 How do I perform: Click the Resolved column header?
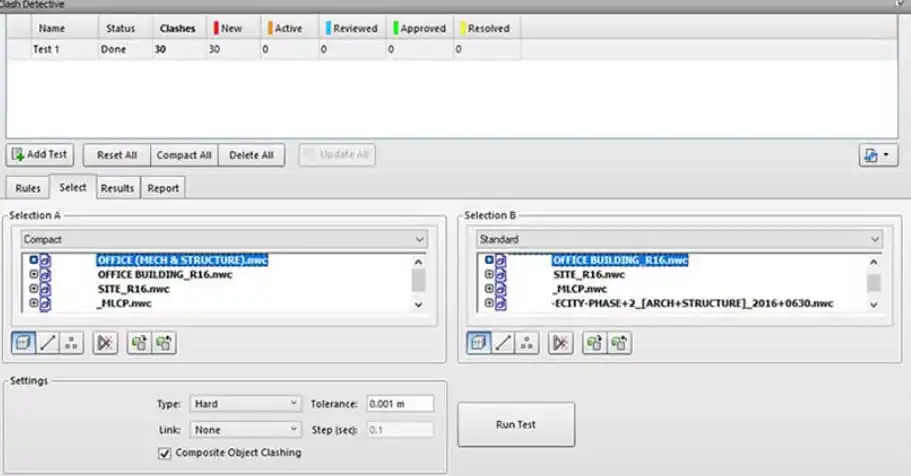(487, 28)
